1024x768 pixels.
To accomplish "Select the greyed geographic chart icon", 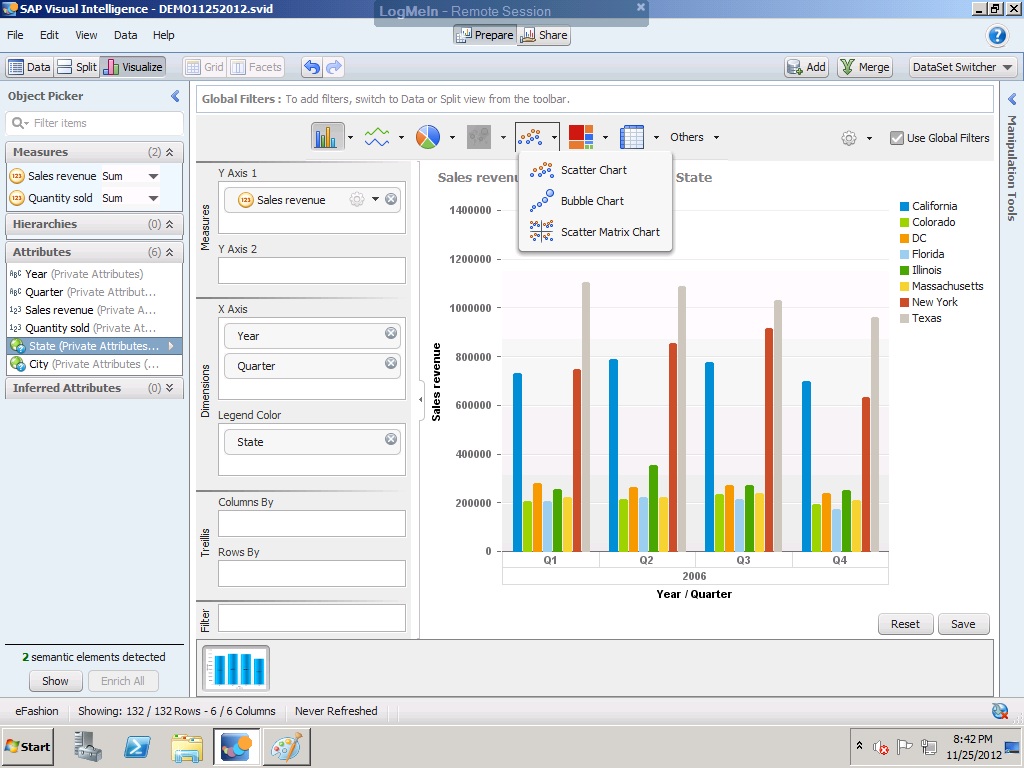I will [479, 137].
